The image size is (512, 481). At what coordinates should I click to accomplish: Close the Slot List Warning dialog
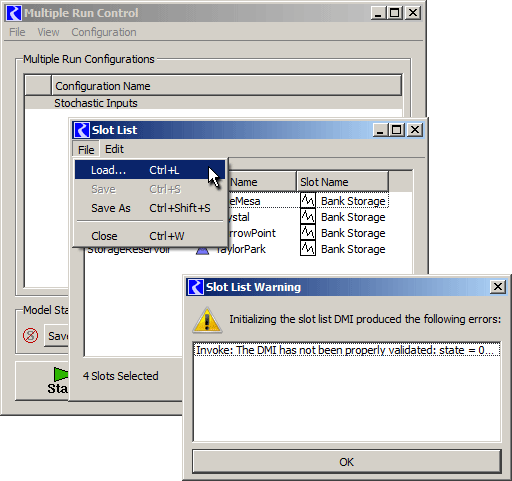tap(498, 287)
